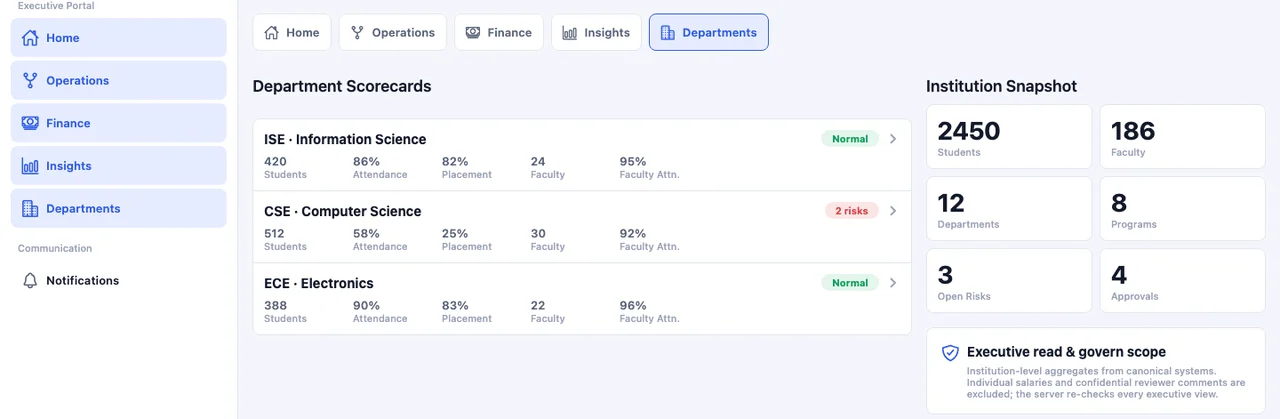Click the ISE · Information Science title

pos(345,139)
